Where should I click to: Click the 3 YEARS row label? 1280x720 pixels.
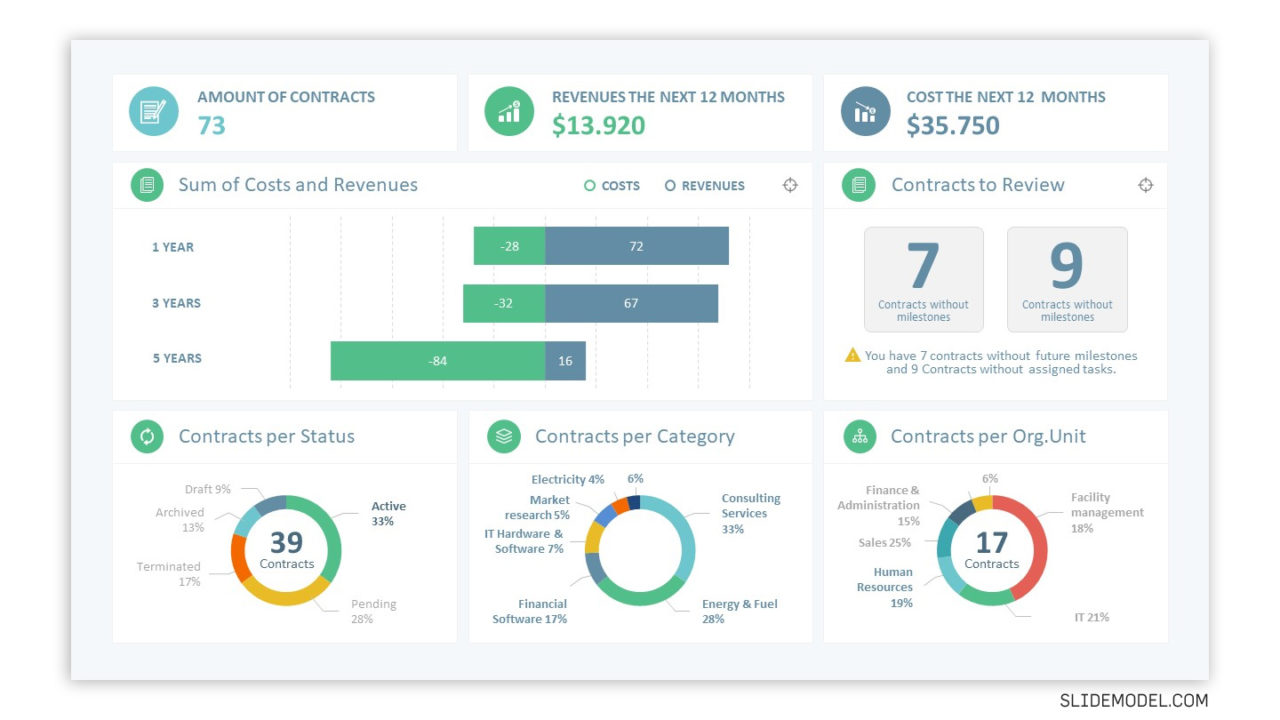pyautogui.click(x=176, y=303)
